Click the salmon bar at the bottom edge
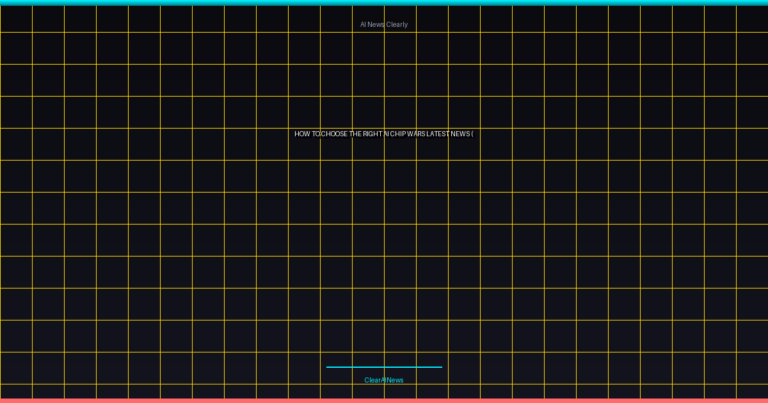This screenshot has height=403, width=768. coord(384,400)
